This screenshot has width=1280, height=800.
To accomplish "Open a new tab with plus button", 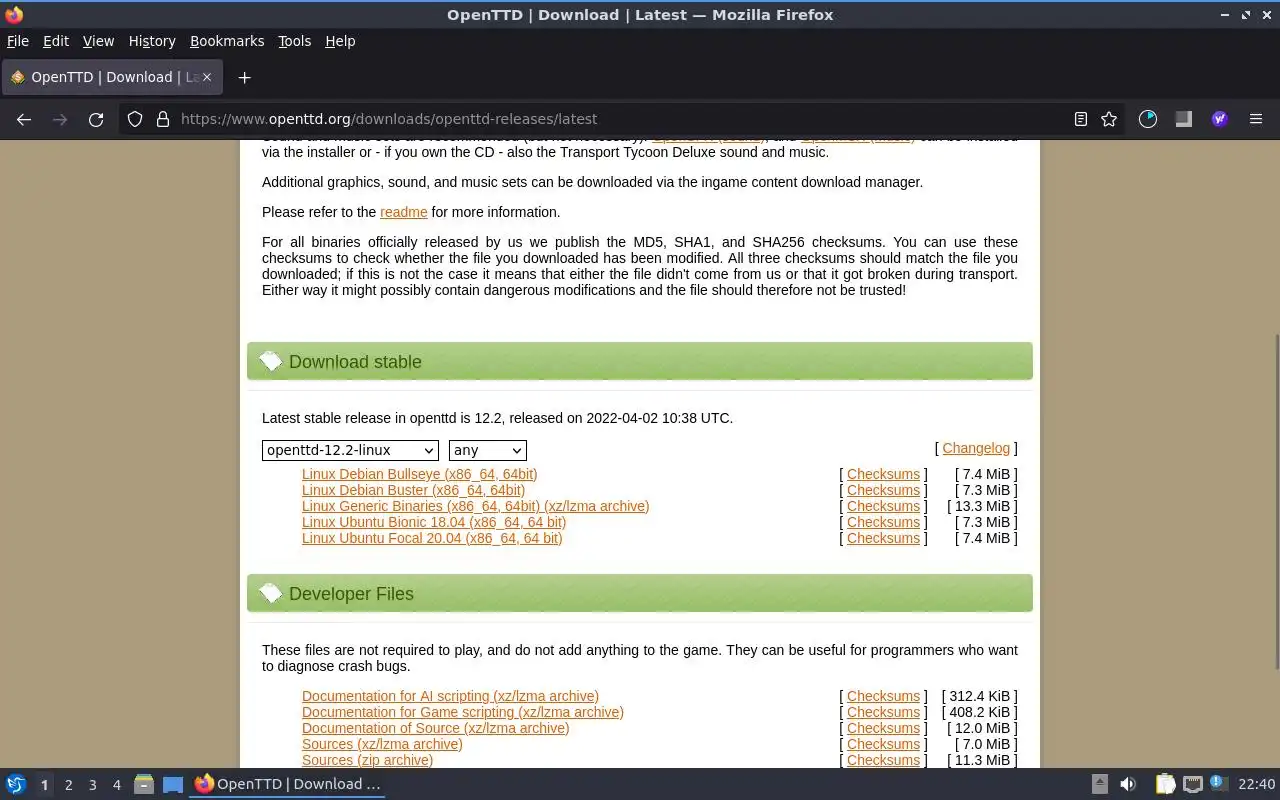I will point(244,77).
